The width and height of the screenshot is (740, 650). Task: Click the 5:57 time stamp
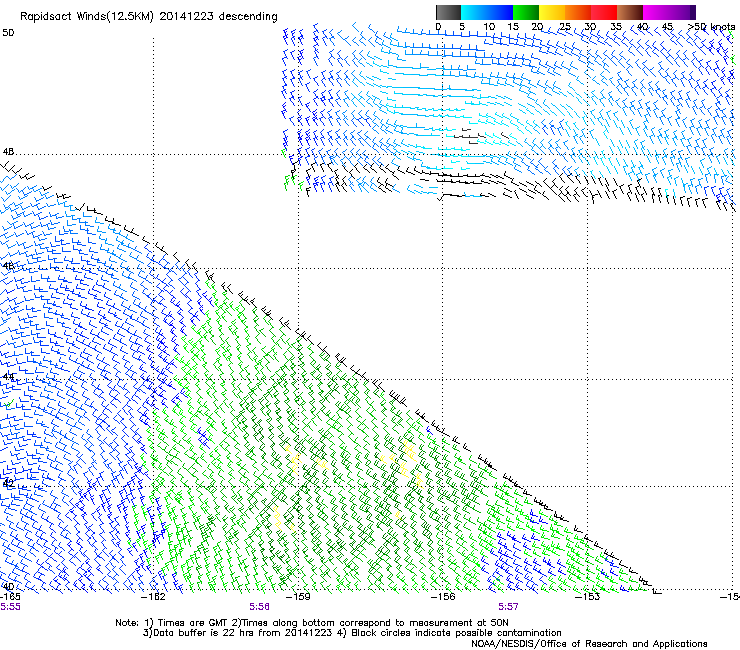508,607
